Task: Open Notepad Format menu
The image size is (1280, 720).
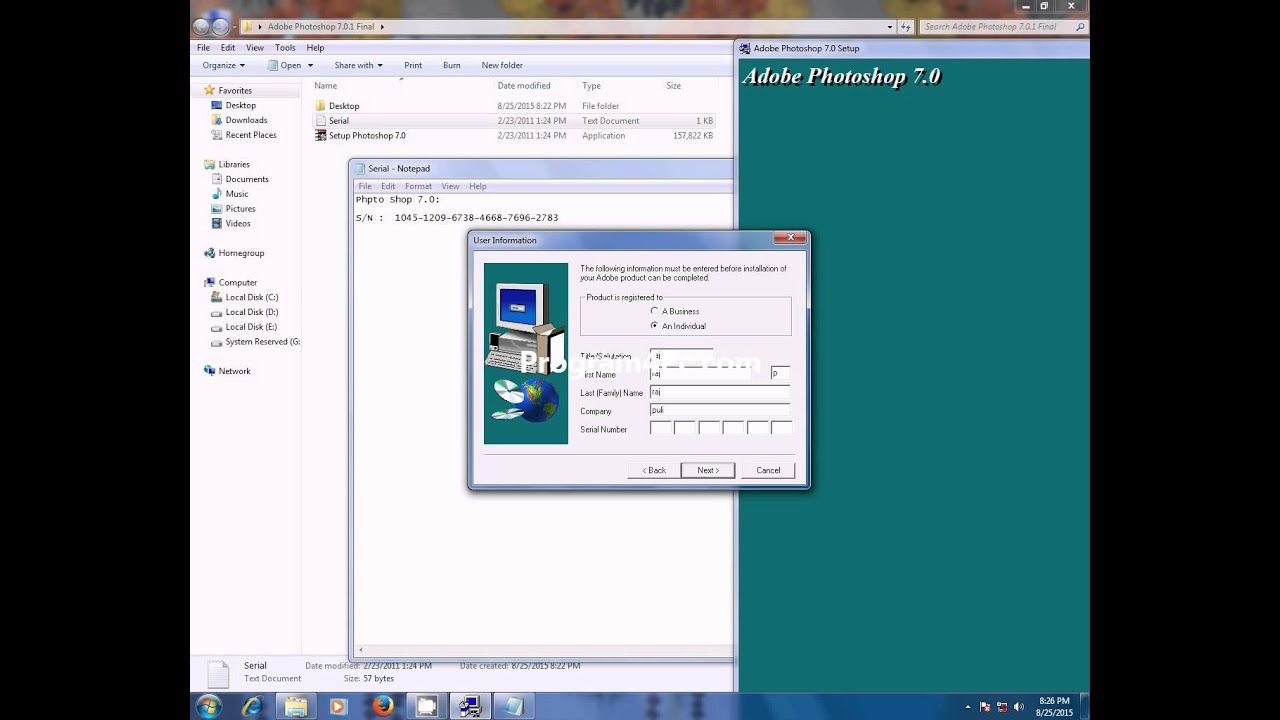Action: [418, 186]
